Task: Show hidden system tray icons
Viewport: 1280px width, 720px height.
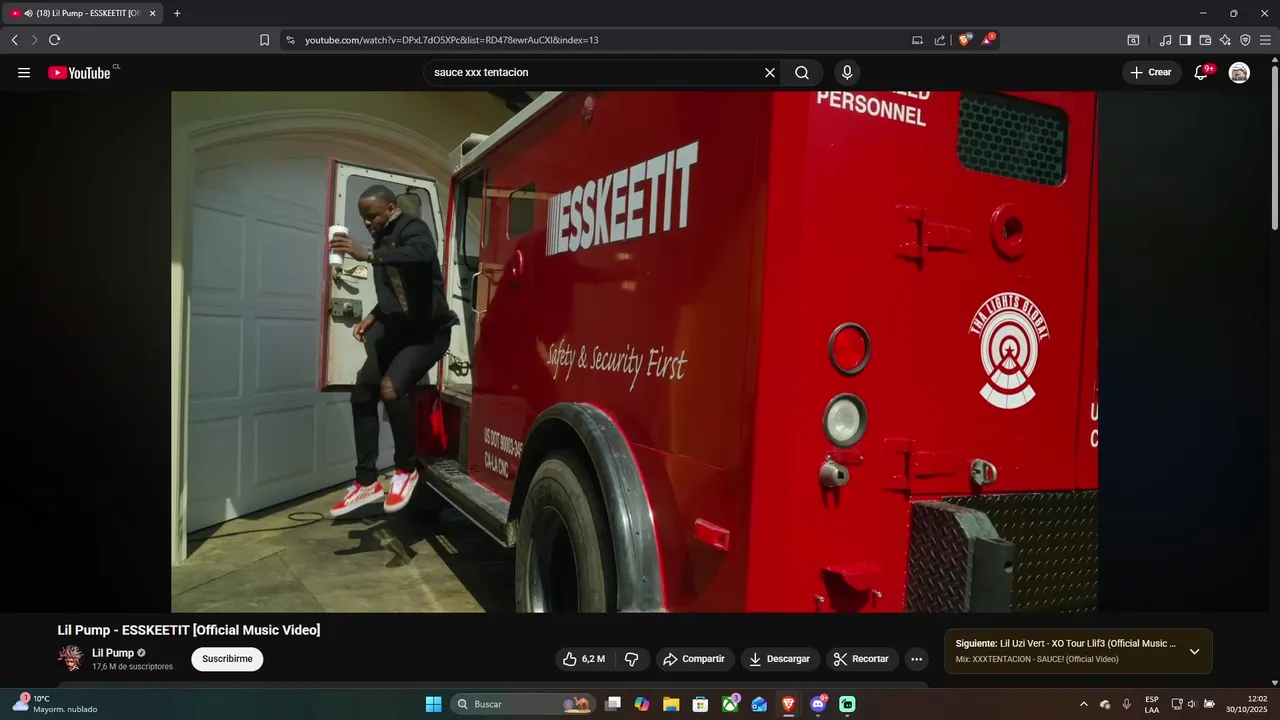Action: coord(1083,704)
